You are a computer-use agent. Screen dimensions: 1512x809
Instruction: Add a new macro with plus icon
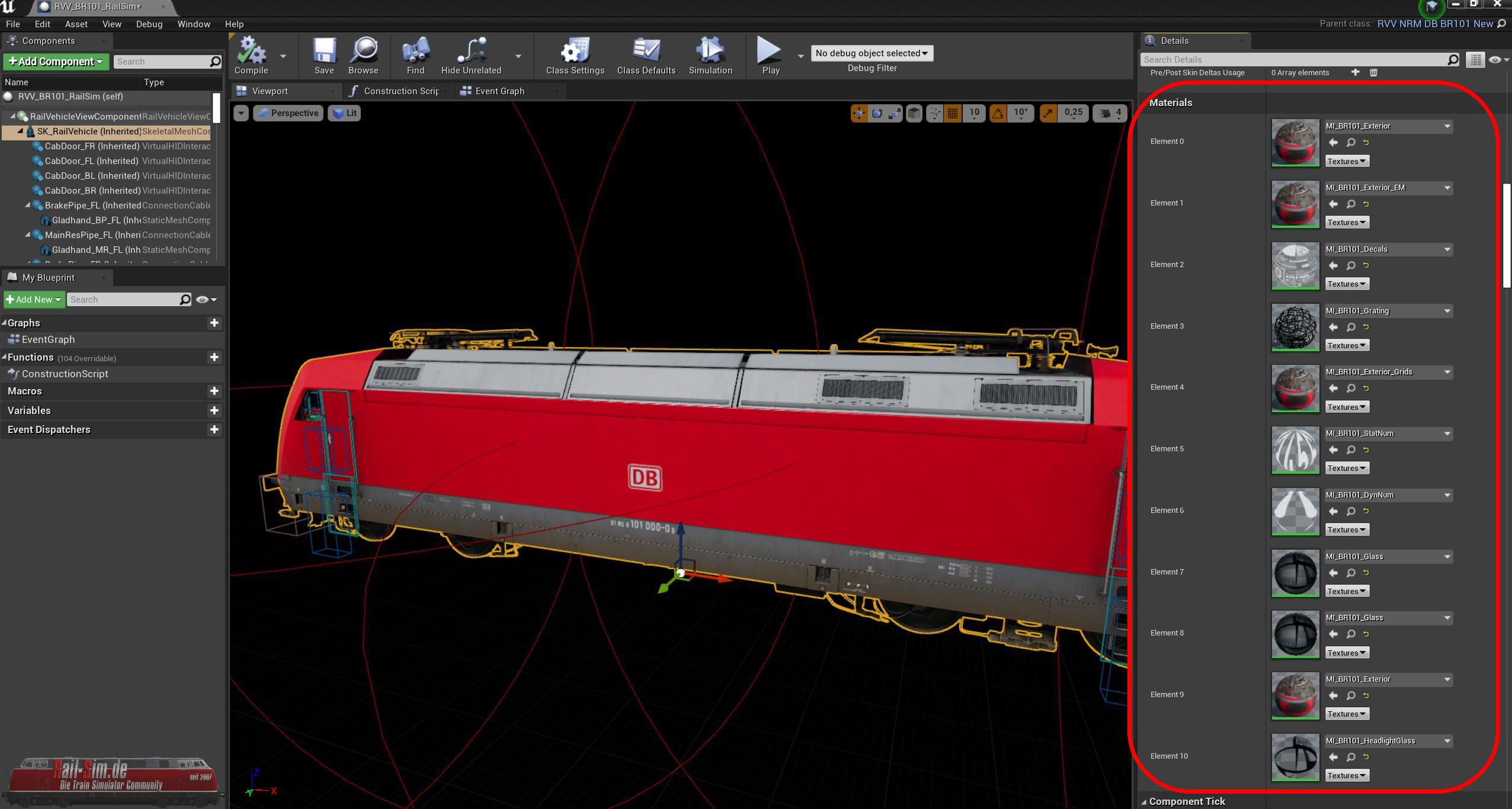coord(214,391)
